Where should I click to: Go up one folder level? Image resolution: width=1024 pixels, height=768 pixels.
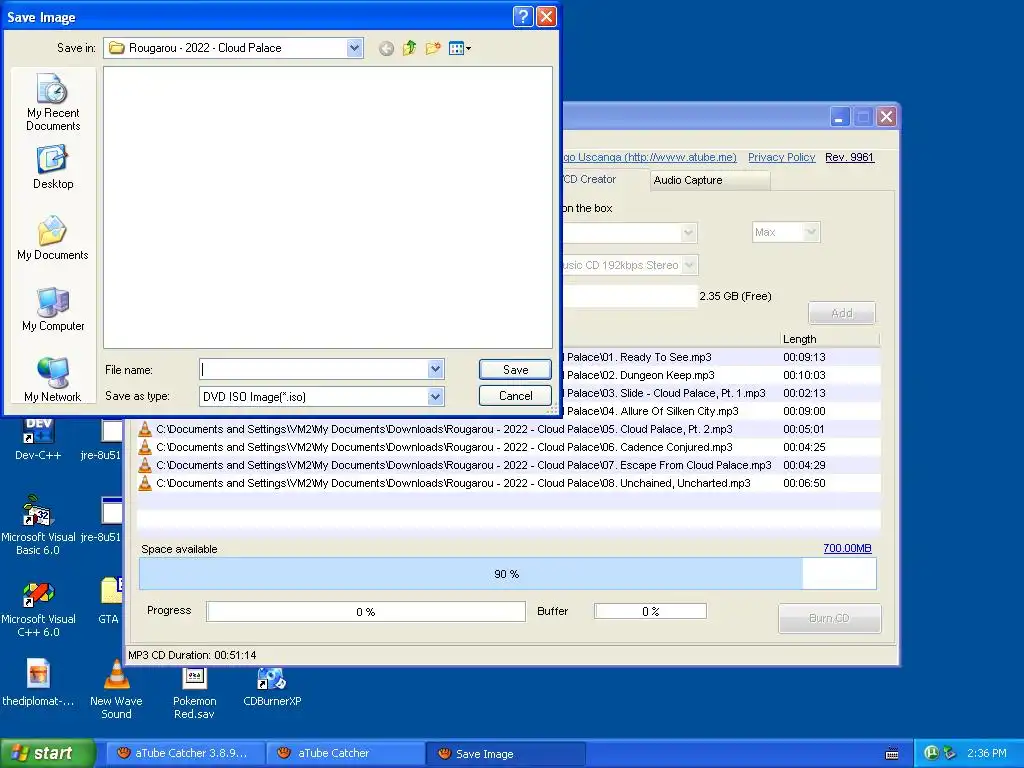[x=409, y=48]
